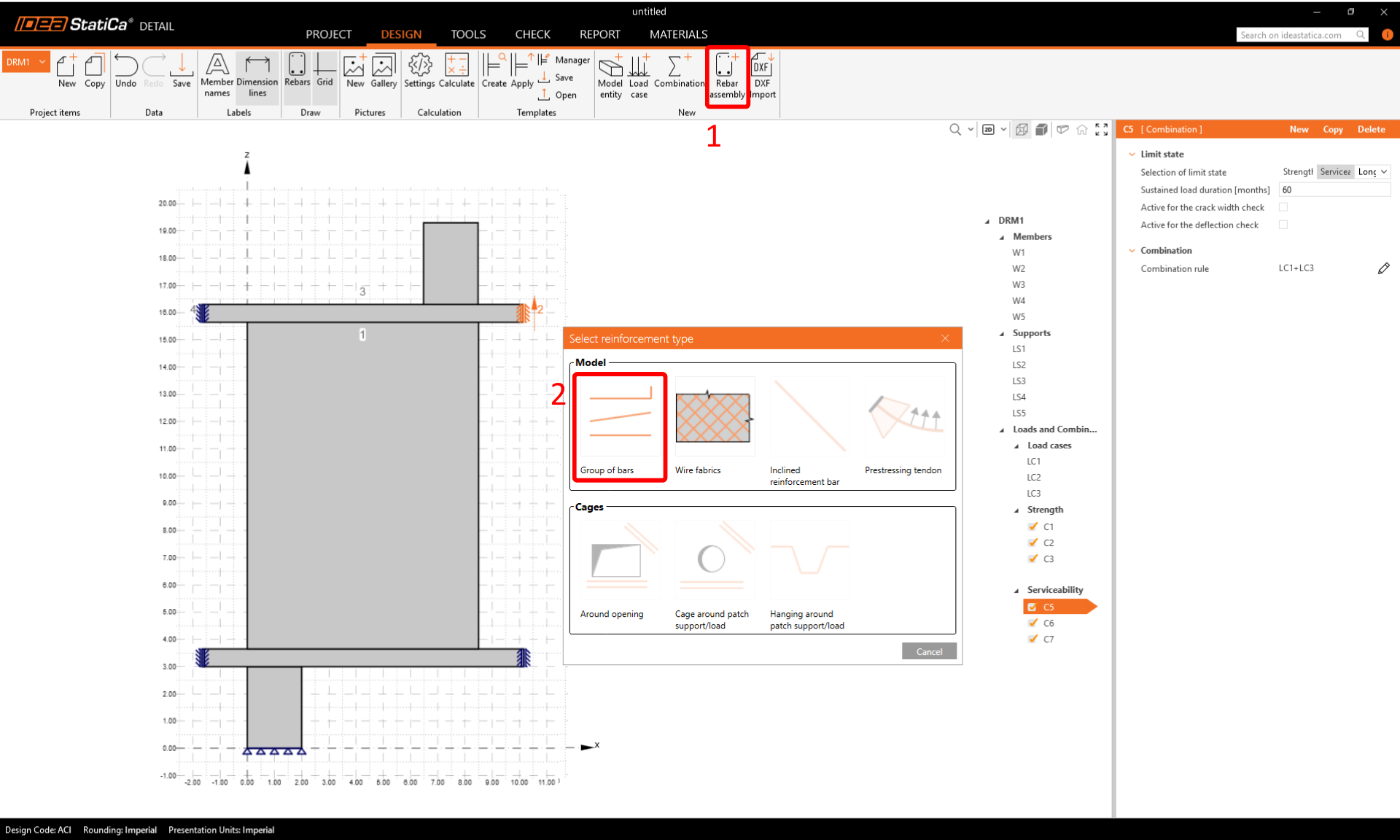This screenshot has height=840, width=1400.
Task: Click the Rebar assembly icon
Action: coord(726,74)
